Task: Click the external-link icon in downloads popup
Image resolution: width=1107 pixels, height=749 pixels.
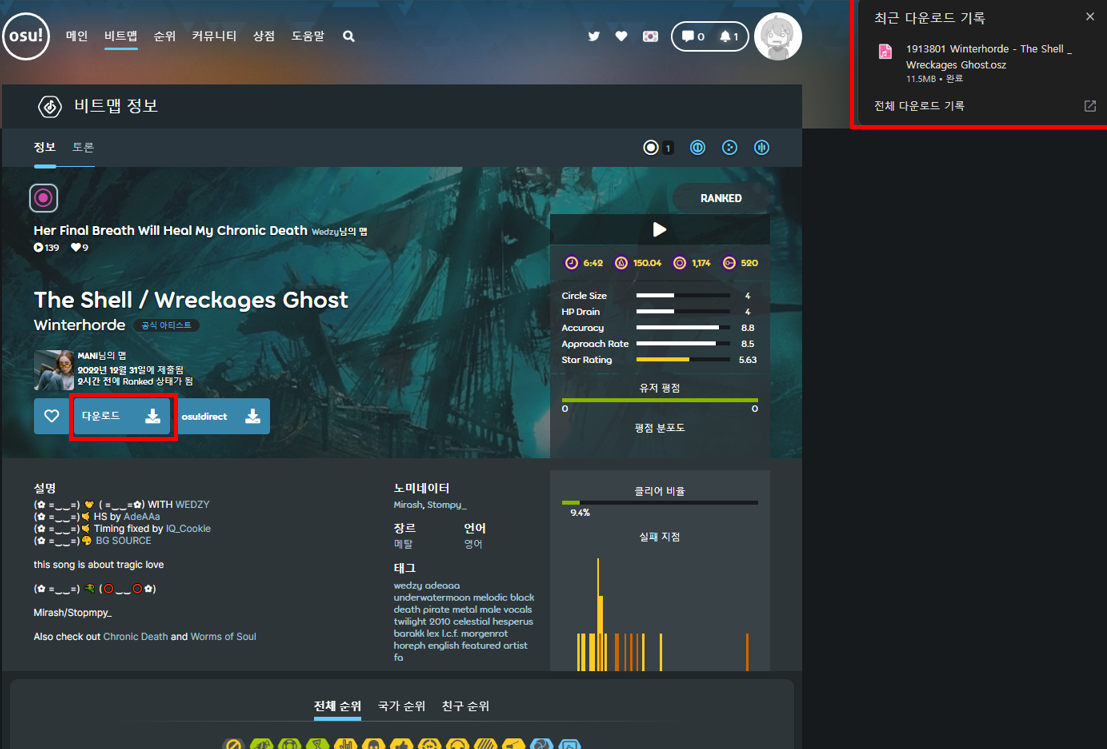Action: [x=1090, y=106]
